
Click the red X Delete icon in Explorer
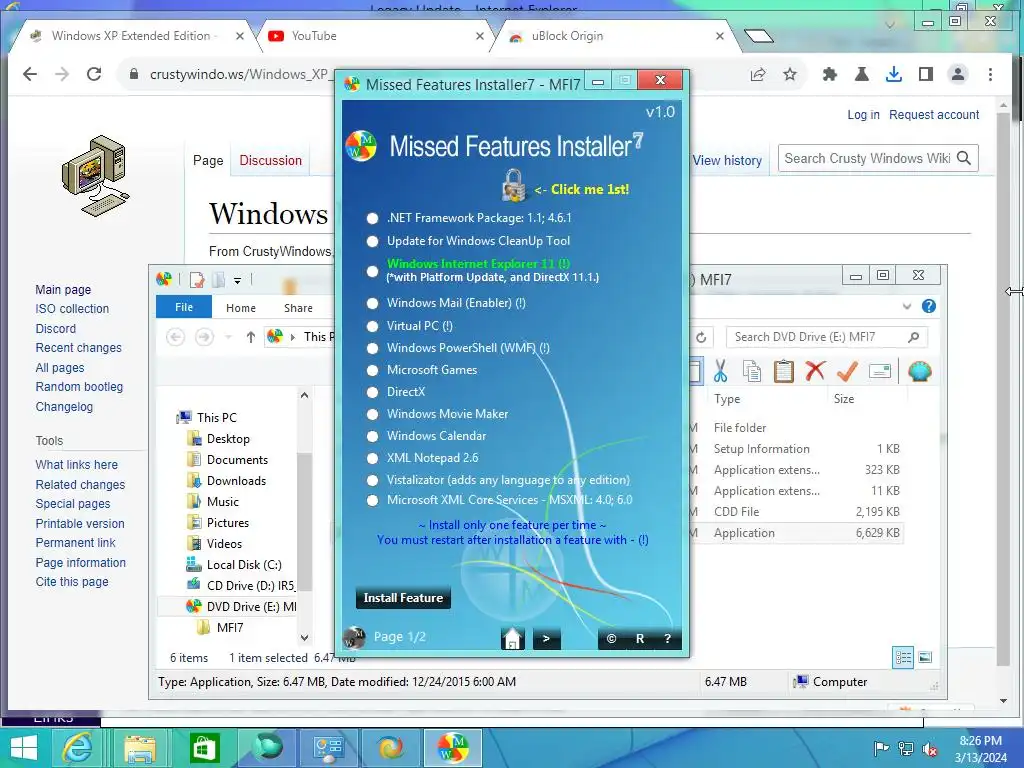[x=814, y=371]
